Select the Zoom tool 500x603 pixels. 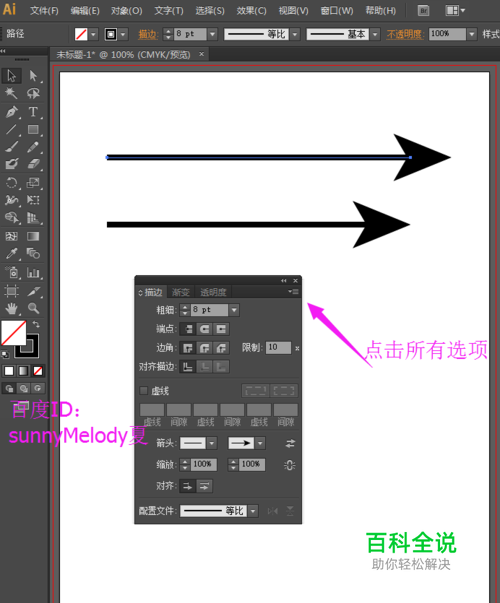pos(33,308)
